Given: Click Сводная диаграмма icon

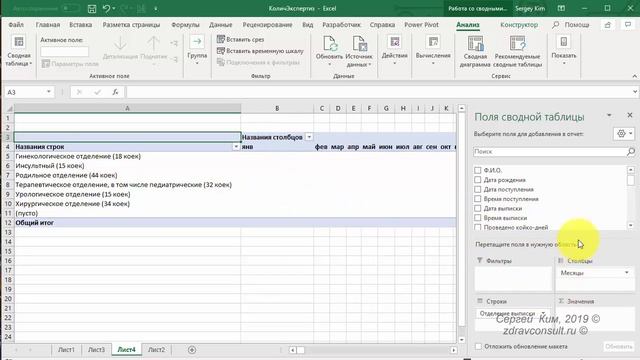Looking at the screenshot, I should [x=475, y=43].
